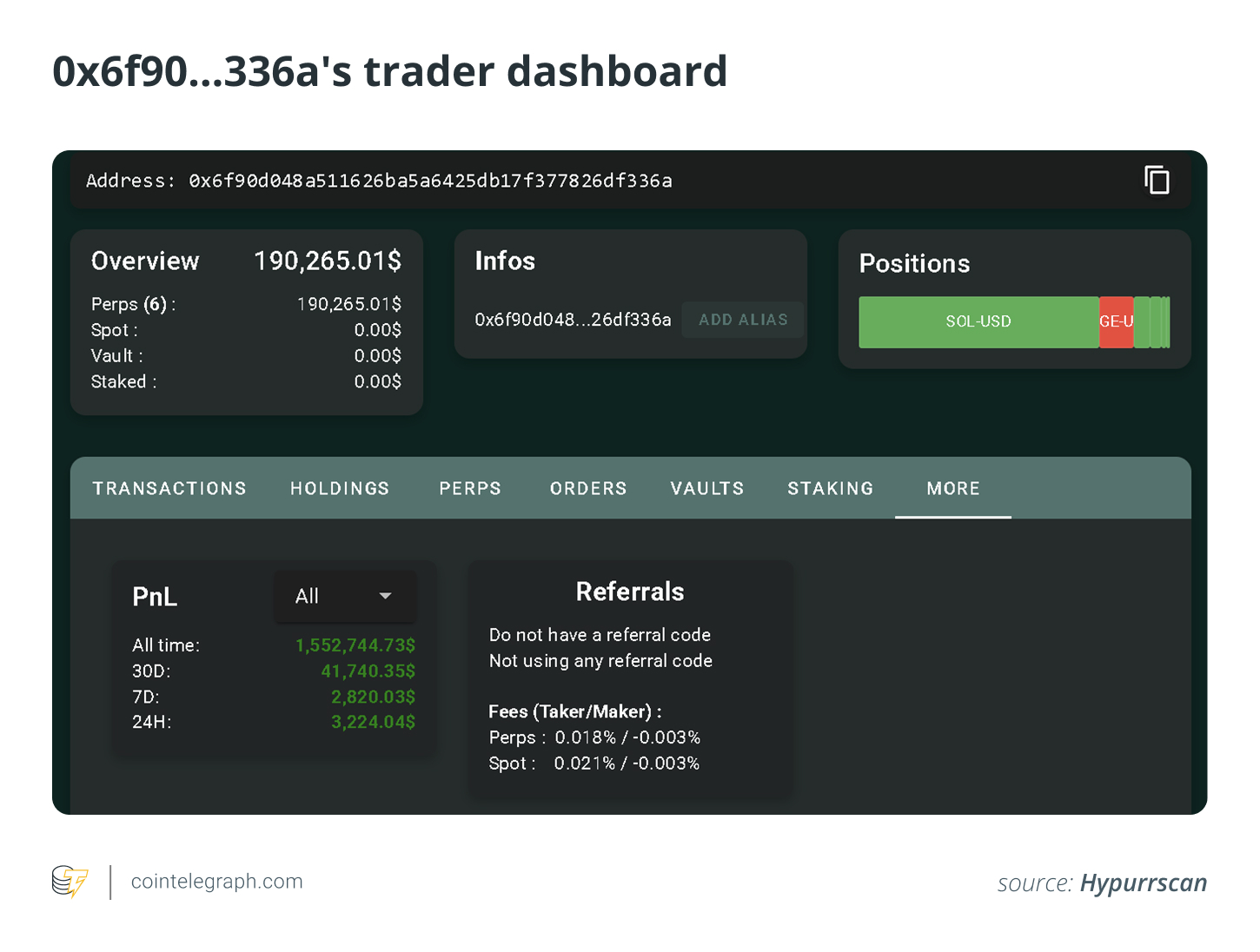Viewport: 1260px width, 952px height.
Task: Select the PERPS tab
Action: [469, 488]
